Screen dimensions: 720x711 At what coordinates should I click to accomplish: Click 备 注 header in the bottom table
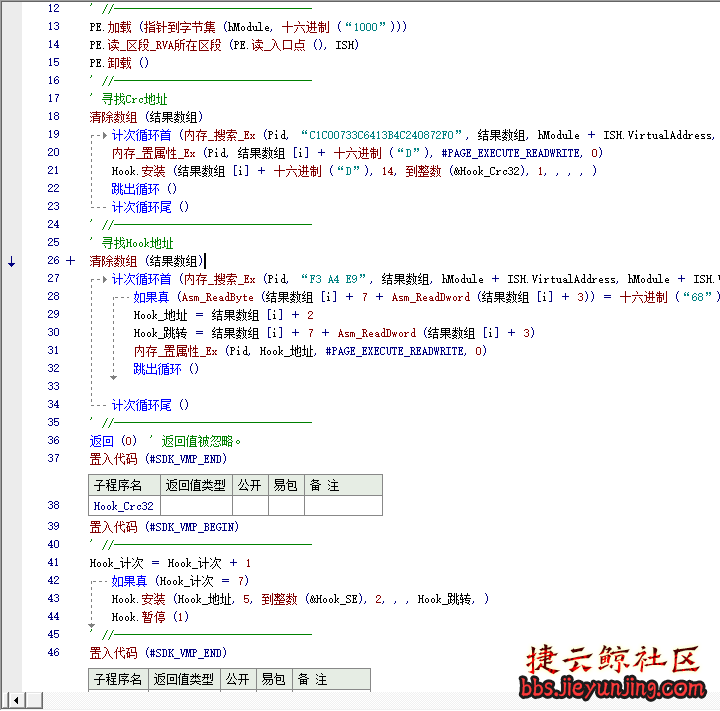pyautogui.click(x=331, y=679)
